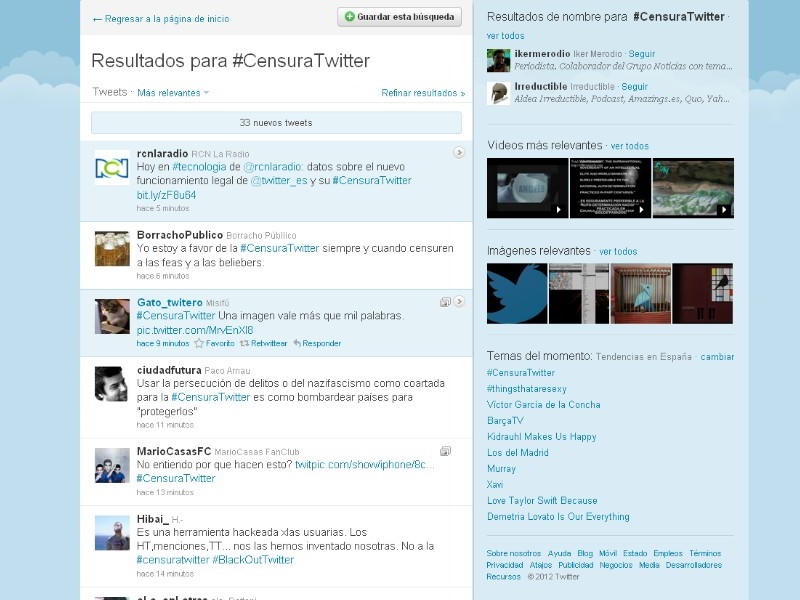The width and height of the screenshot is (800, 600).
Task: Expand rcnlaradio tweet with arrow icon
Action: tap(459, 152)
